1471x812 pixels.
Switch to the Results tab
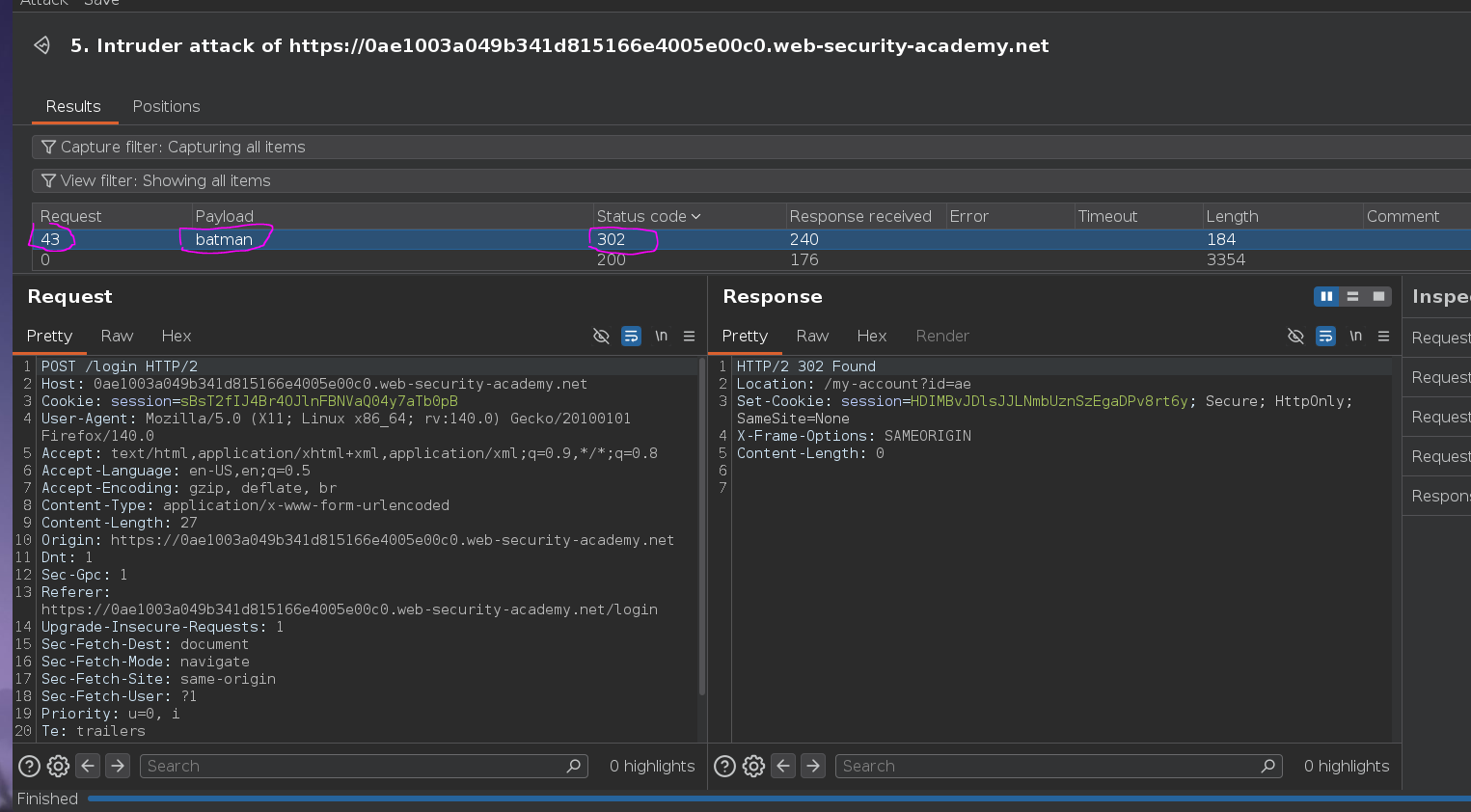click(73, 106)
